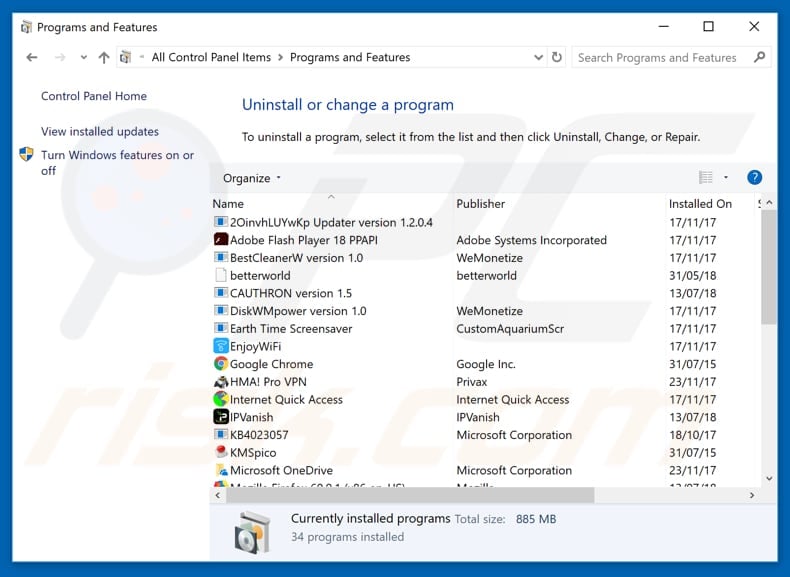Select 'DiskWMpower version 1.0' entry
The image size is (790, 577).
[x=298, y=311]
